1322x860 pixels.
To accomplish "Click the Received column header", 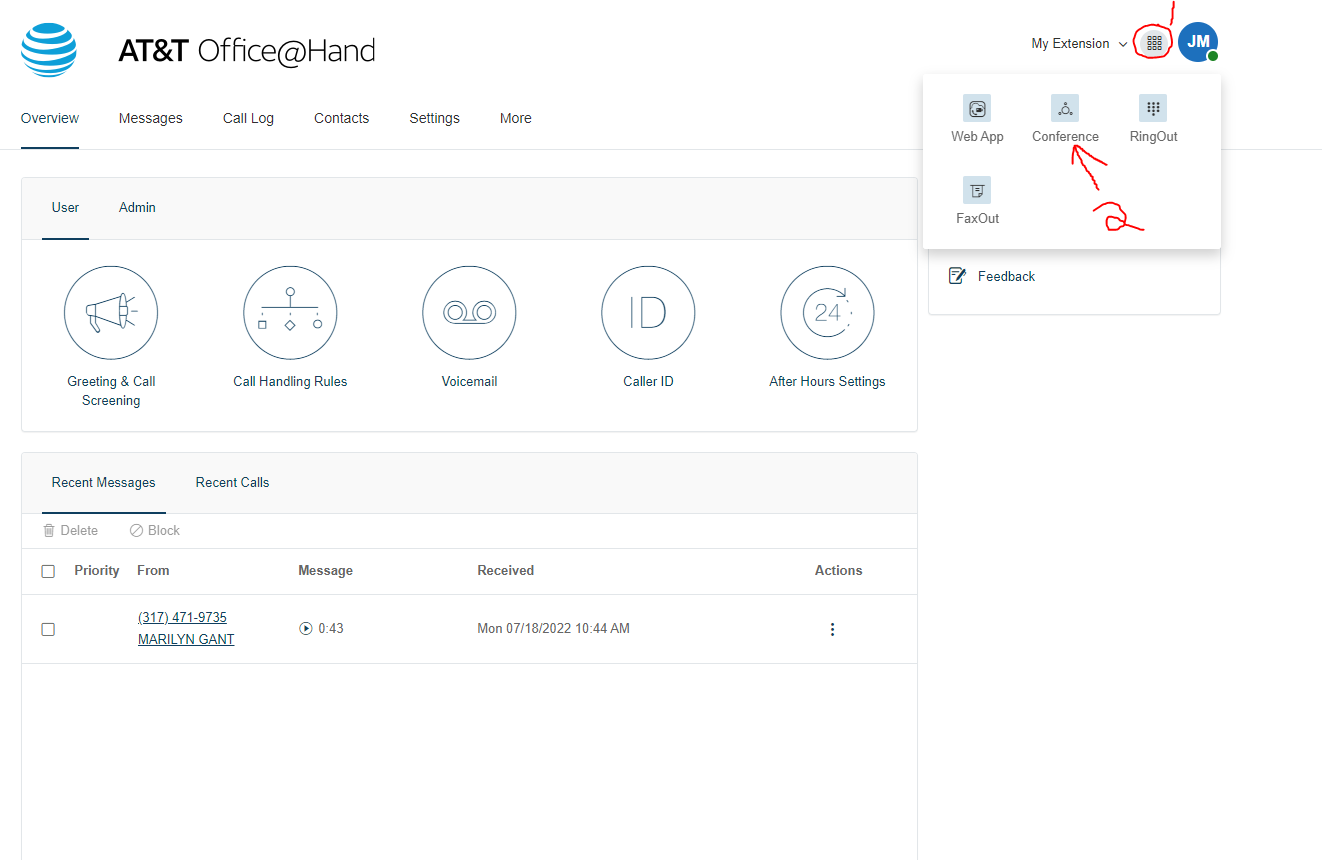I will point(506,570).
